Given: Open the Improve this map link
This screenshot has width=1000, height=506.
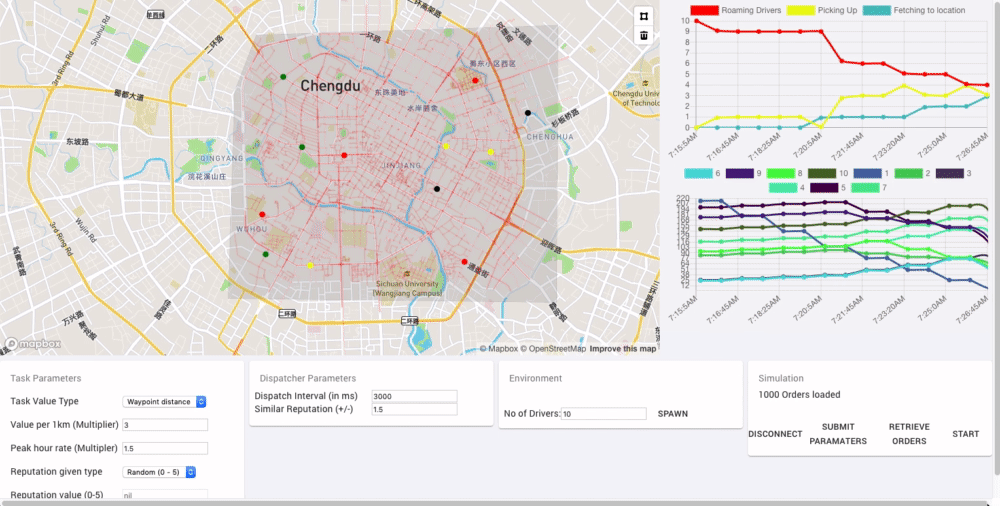Looking at the screenshot, I should pos(622,349).
